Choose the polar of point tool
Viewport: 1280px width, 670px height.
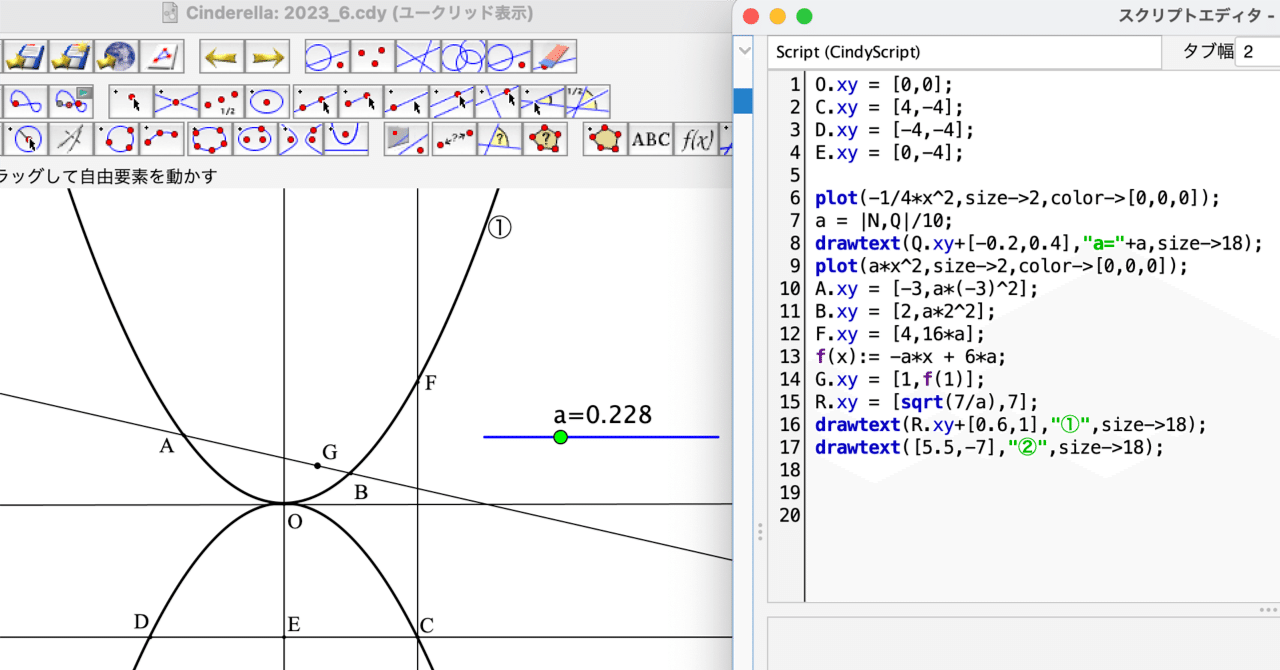pos(407,138)
